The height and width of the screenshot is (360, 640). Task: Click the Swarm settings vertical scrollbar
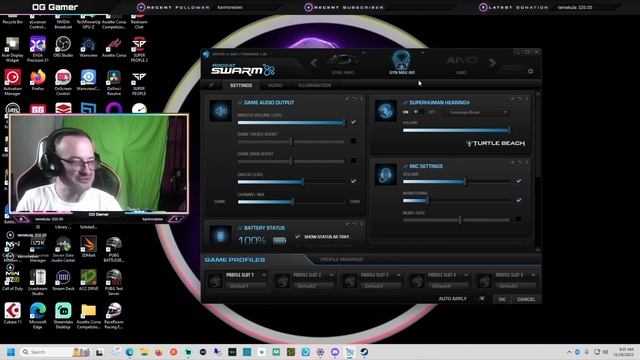(x=538, y=171)
